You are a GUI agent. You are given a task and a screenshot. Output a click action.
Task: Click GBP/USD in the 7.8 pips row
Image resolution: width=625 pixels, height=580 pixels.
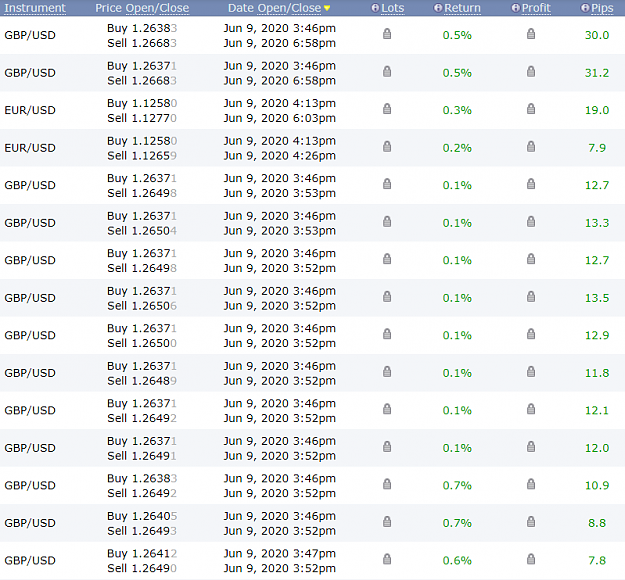pyautogui.click(x=30, y=560)
